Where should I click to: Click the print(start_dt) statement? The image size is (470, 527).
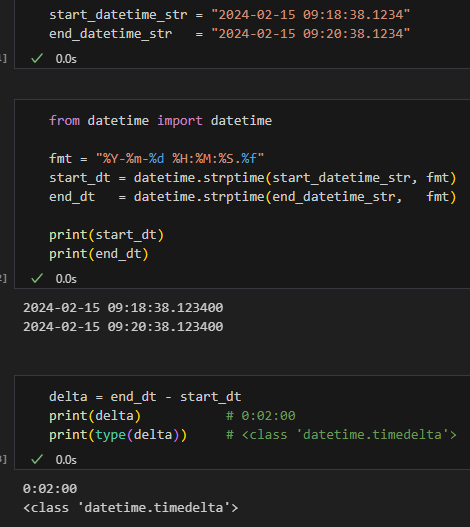click(x=107, y=235)
